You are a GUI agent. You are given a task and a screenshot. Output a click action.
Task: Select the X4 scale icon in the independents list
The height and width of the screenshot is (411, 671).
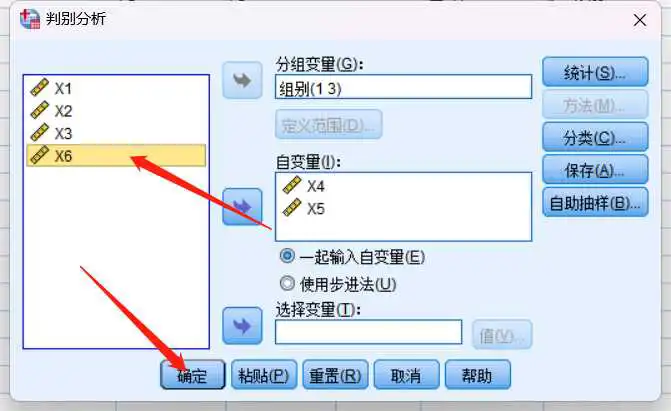(x=292, y=185)
